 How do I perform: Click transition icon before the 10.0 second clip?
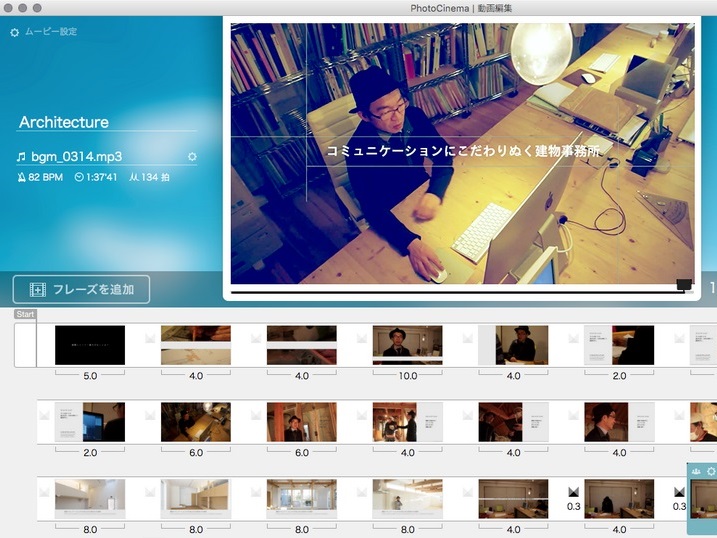pos(362,339)
